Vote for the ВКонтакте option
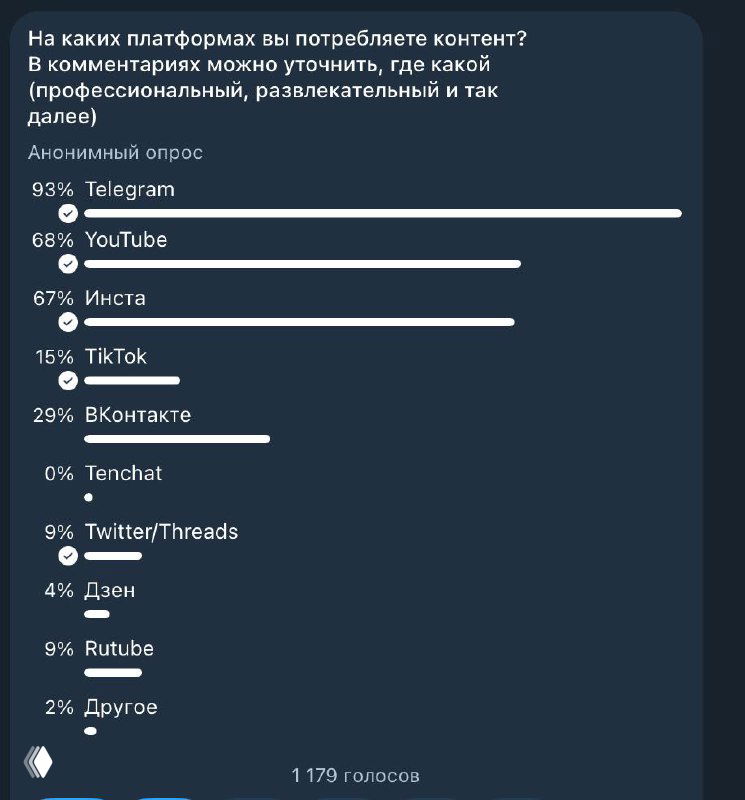The image size is (745, 800). pyautogui.click(x=140, y=414)
